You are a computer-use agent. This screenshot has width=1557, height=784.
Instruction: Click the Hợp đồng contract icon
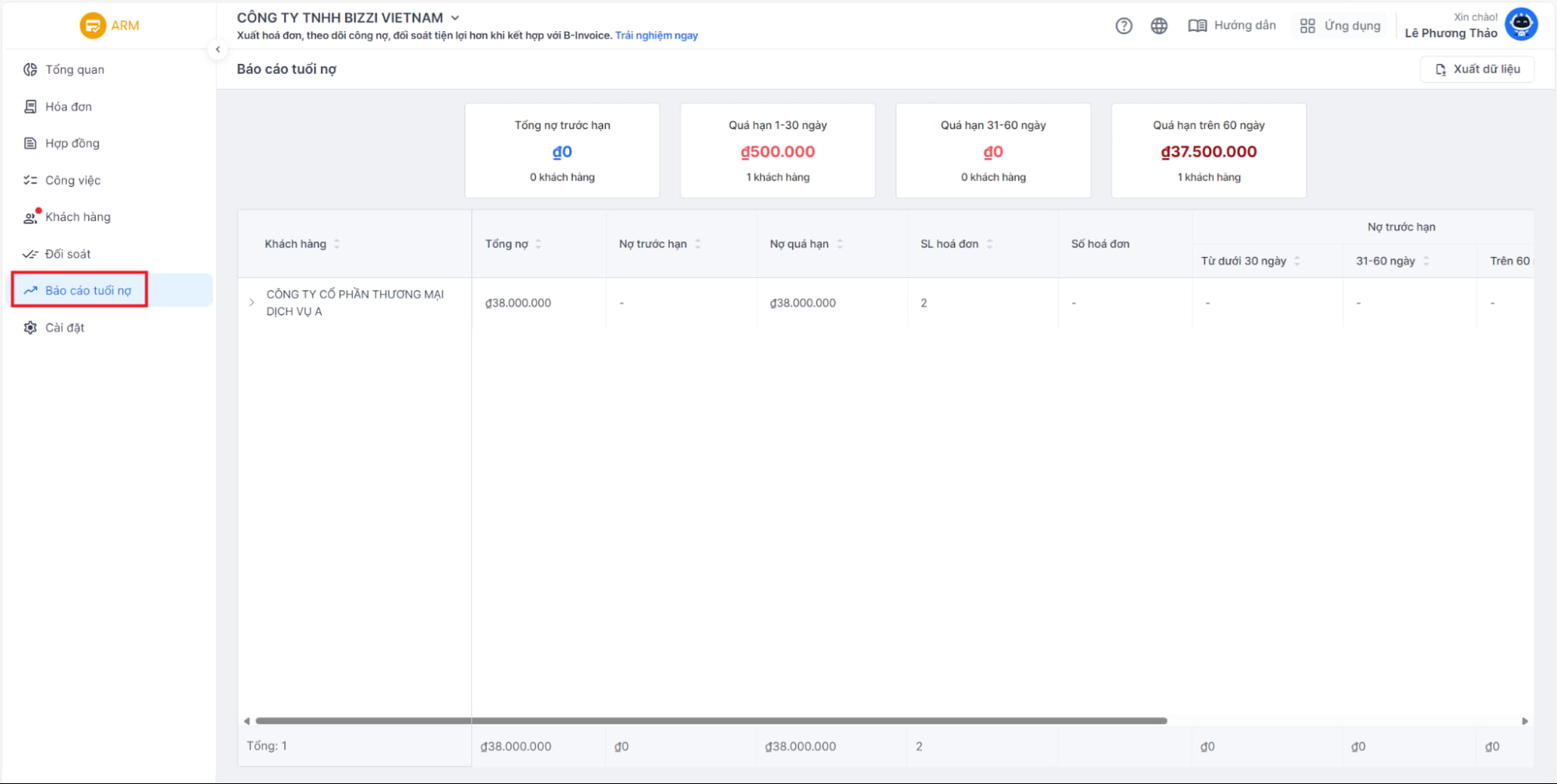30,143
